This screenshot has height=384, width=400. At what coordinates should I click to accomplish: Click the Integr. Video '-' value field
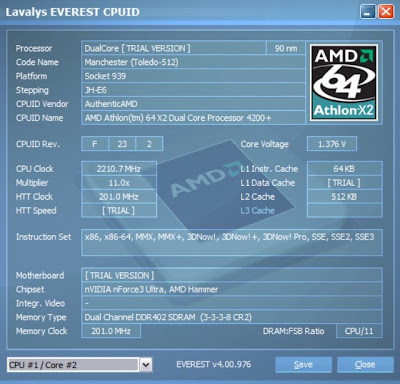coord(232,303)
